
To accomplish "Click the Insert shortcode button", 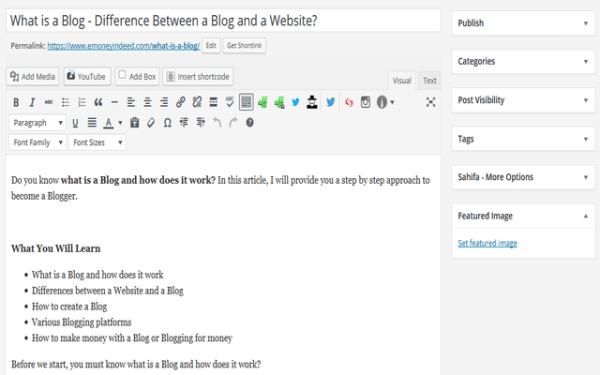I will 198,77.
